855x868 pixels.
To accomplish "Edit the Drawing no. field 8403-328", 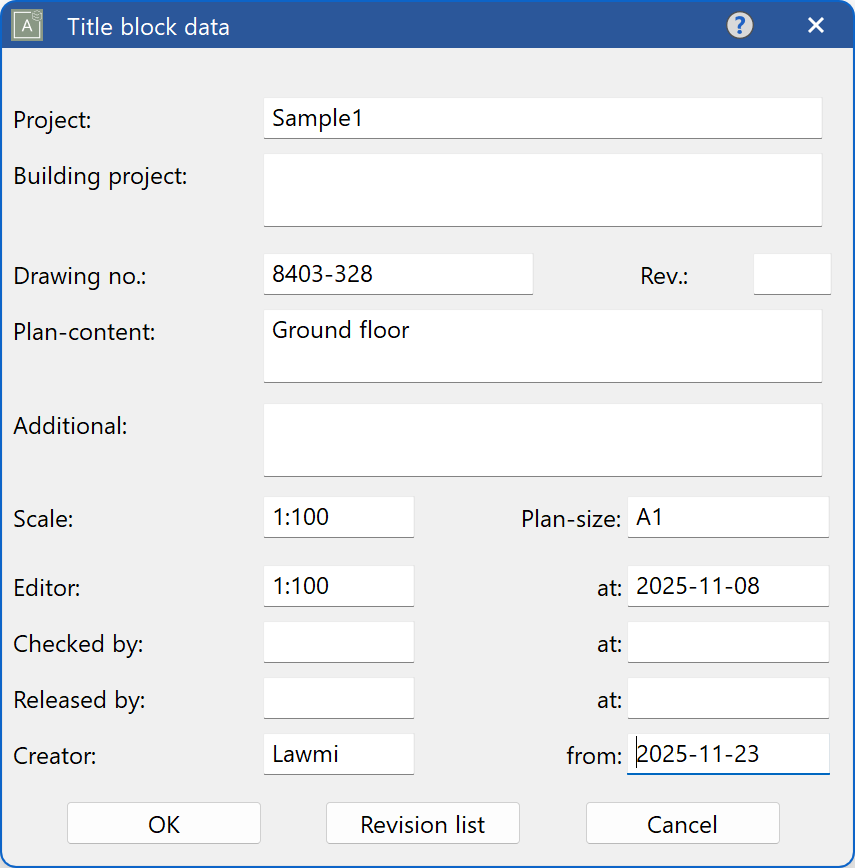I will coord(397,274).
